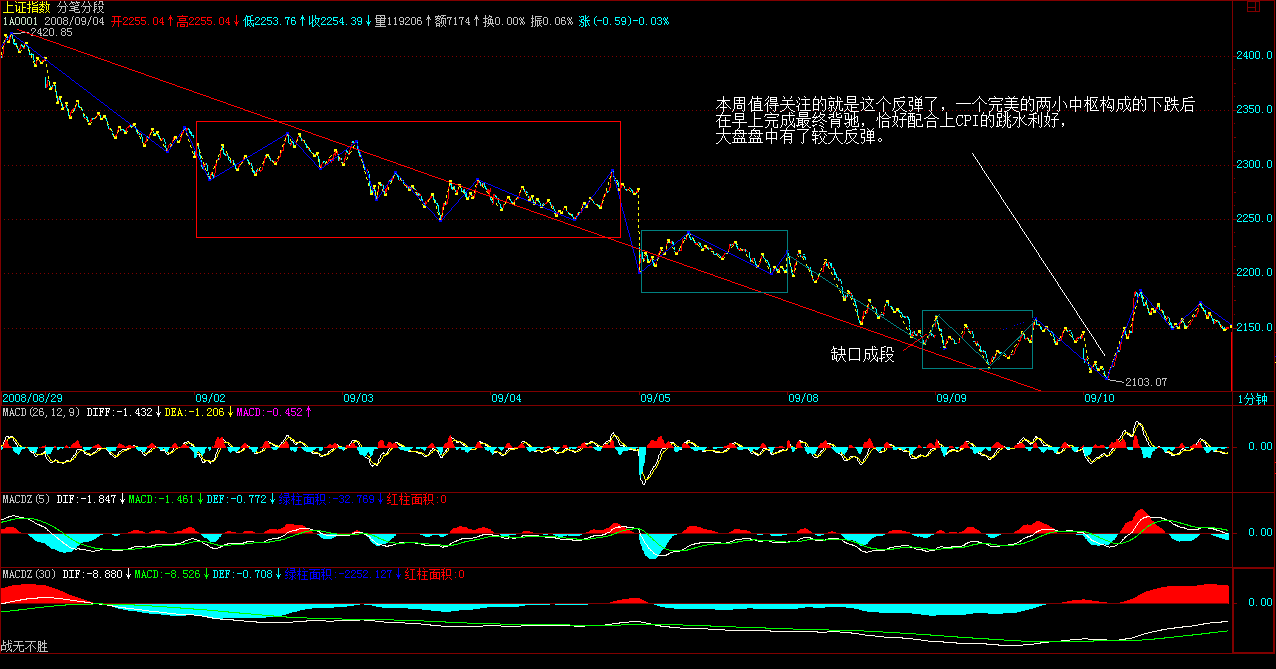
Task: Click the 战无不胜 text at bottom left
Action: [x=25, y=647]
